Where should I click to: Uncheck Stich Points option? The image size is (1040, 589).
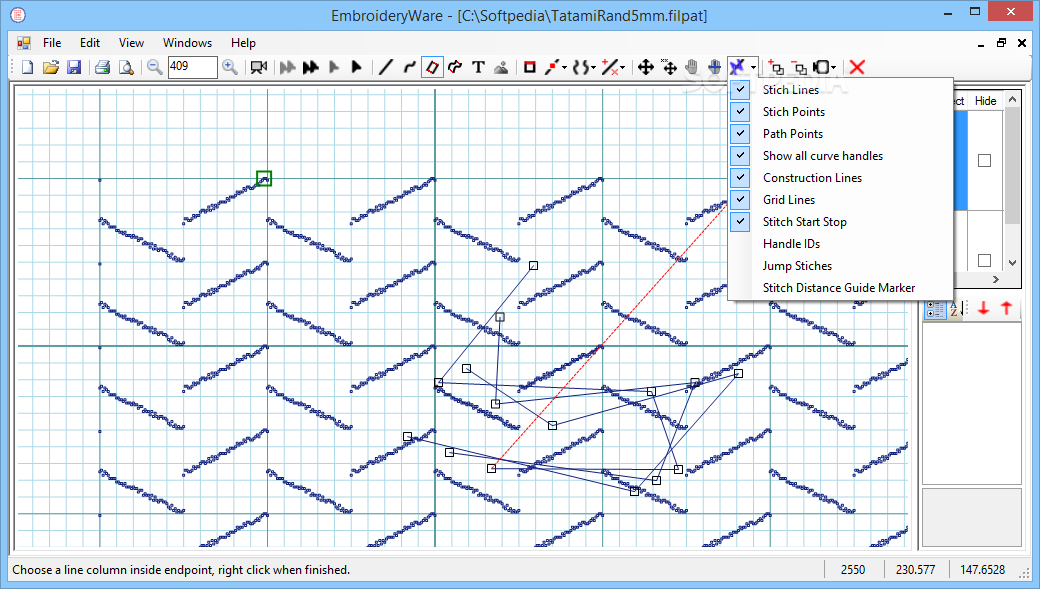click(x=840, y=111)
